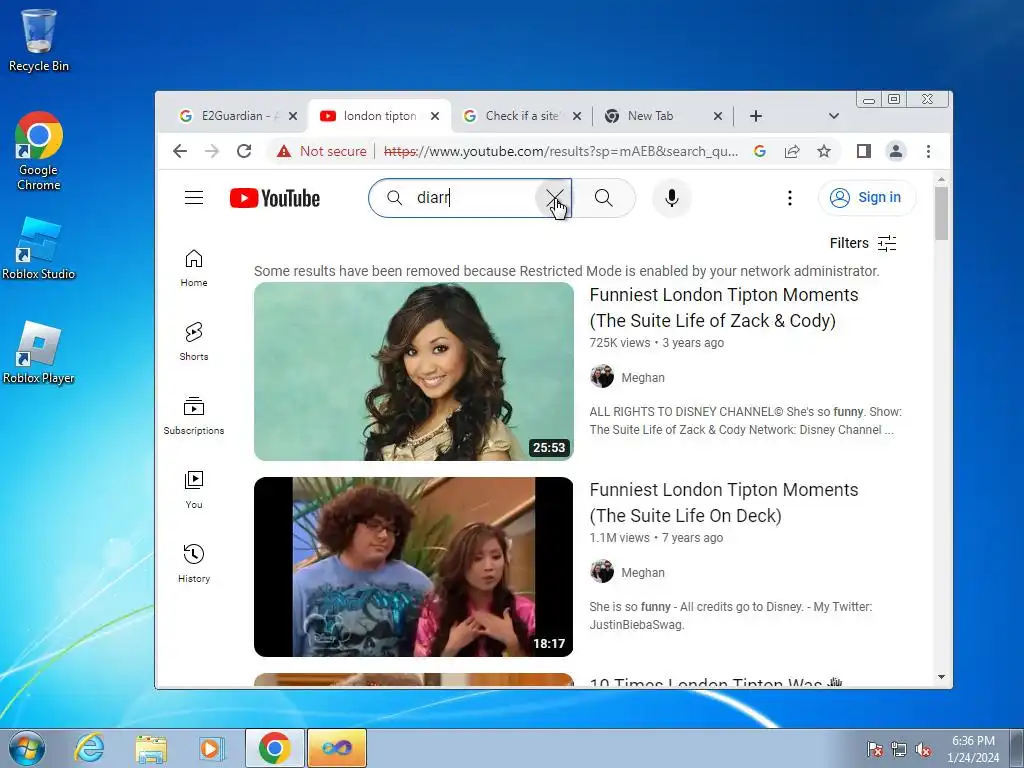Click the YouTube logo

click(275, 198)
